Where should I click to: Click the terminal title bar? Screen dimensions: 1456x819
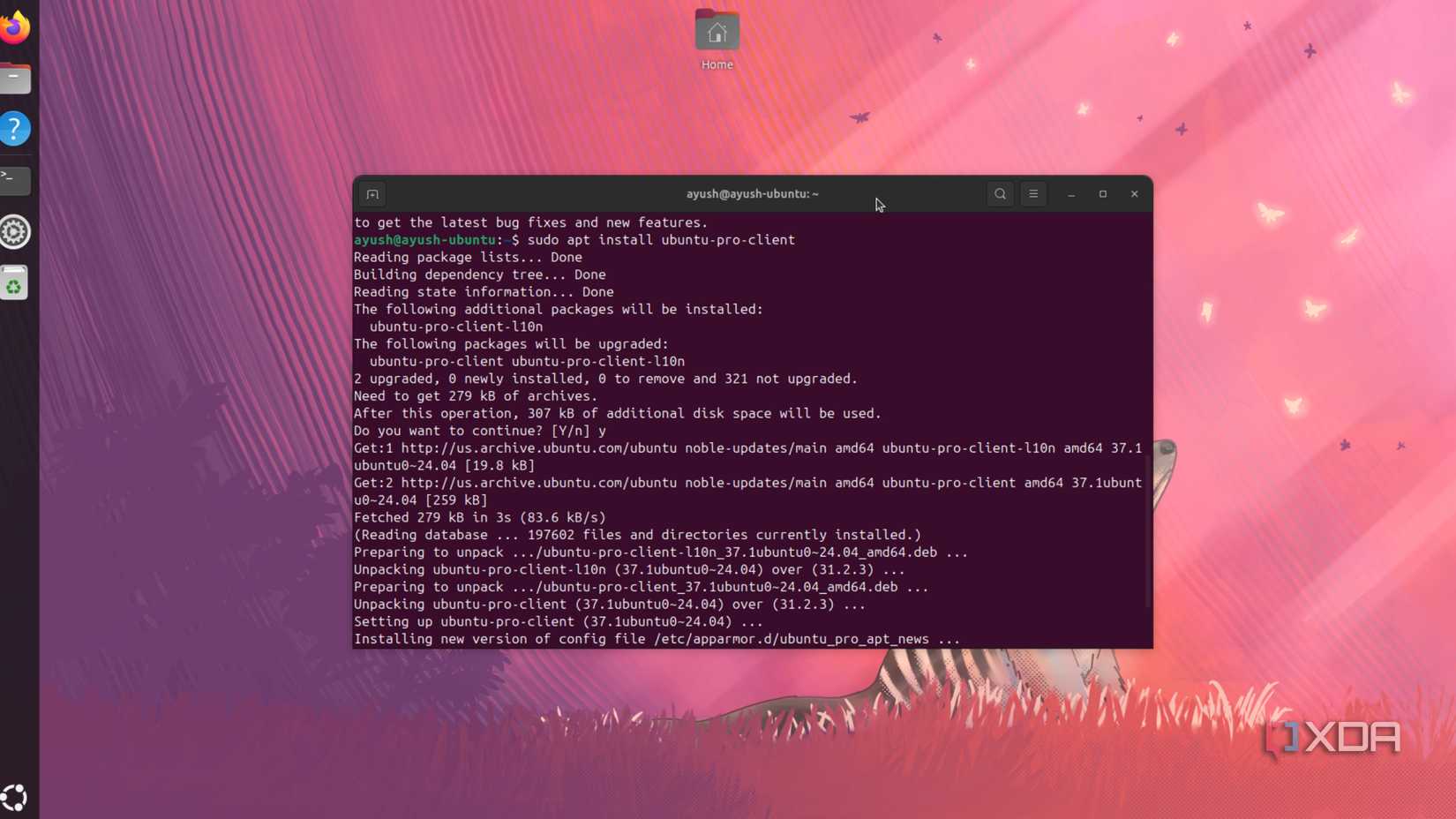point(752,194)
